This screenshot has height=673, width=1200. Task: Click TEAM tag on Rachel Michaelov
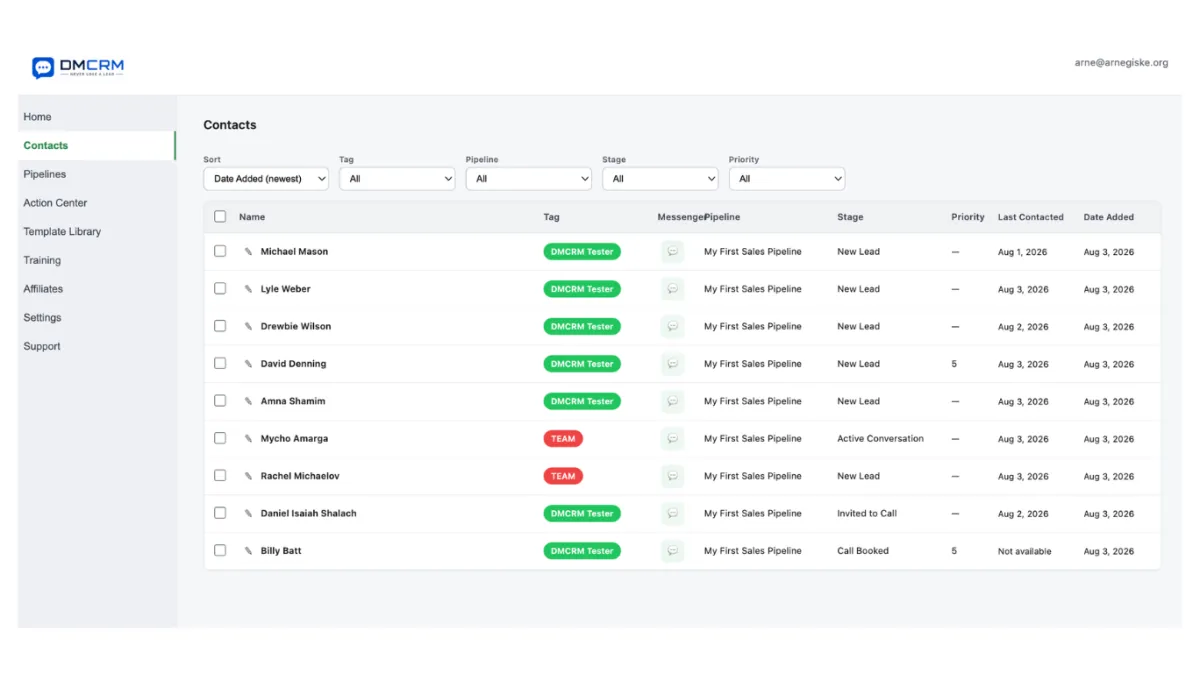(563, 476)
